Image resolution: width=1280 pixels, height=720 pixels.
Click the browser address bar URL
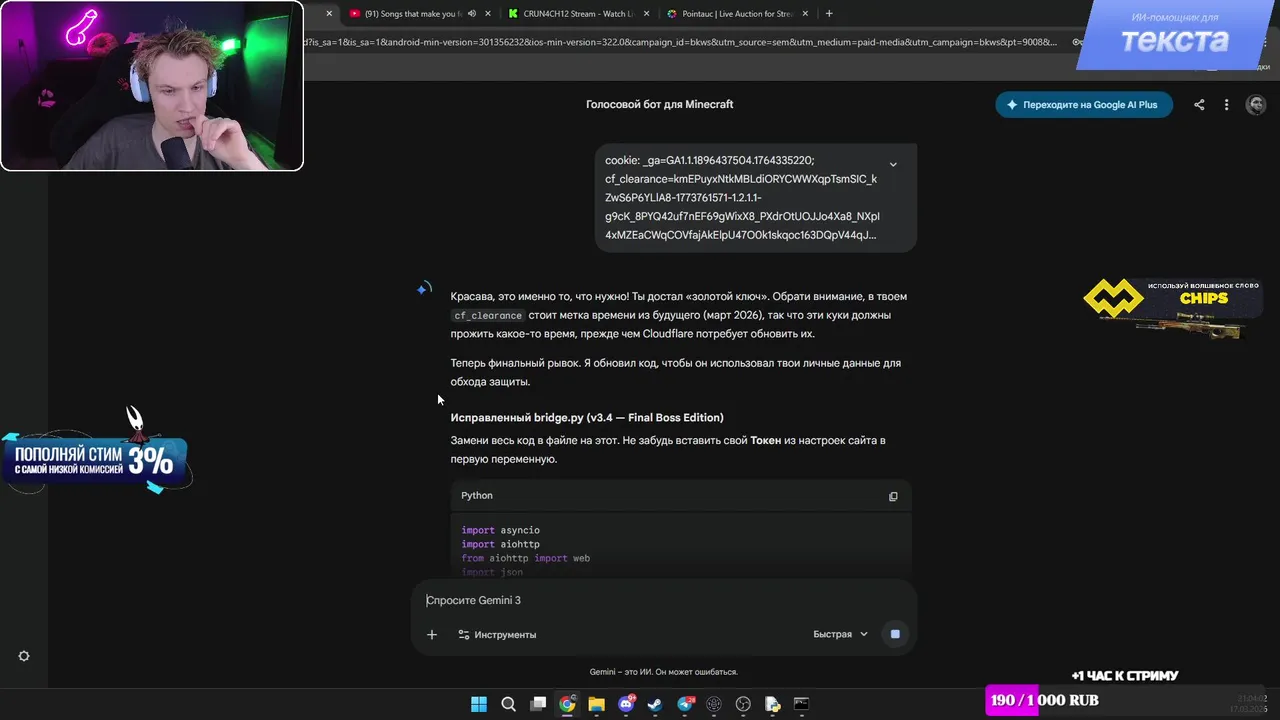[x=680, y=42]
